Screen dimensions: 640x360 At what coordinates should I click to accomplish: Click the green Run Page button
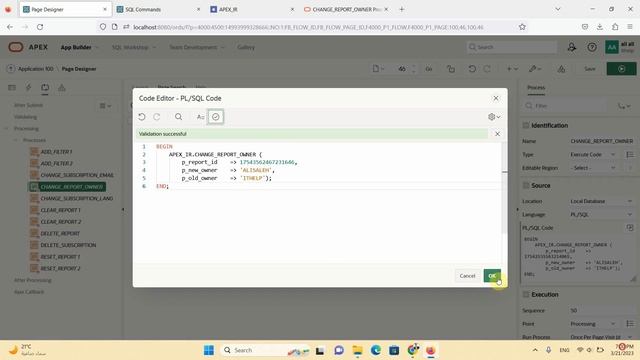pyautogui.click(x=621, y=69)
